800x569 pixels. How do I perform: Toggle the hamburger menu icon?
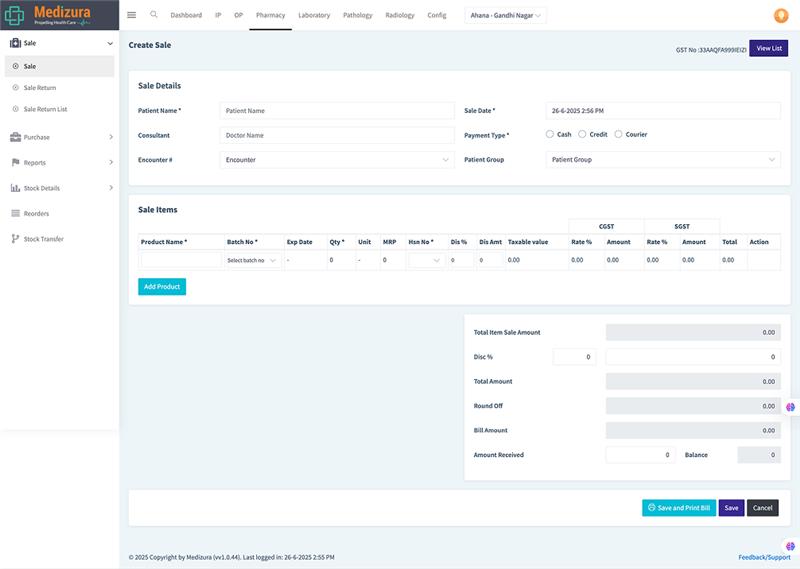[132, 15]
